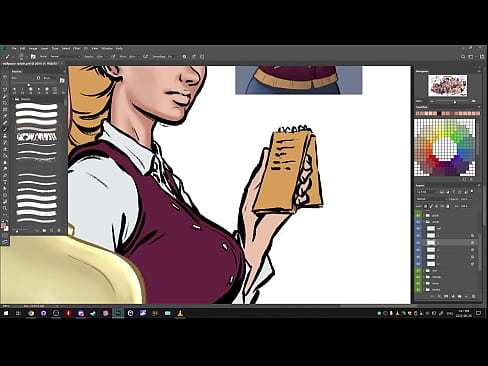Open the brush smoothing options gear
Viewport: 488px width, 366px height.
tap(184, 57)
